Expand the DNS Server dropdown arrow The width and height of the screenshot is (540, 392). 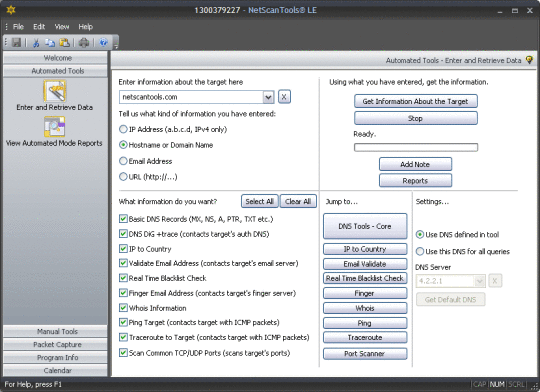[x=480, y=281]
